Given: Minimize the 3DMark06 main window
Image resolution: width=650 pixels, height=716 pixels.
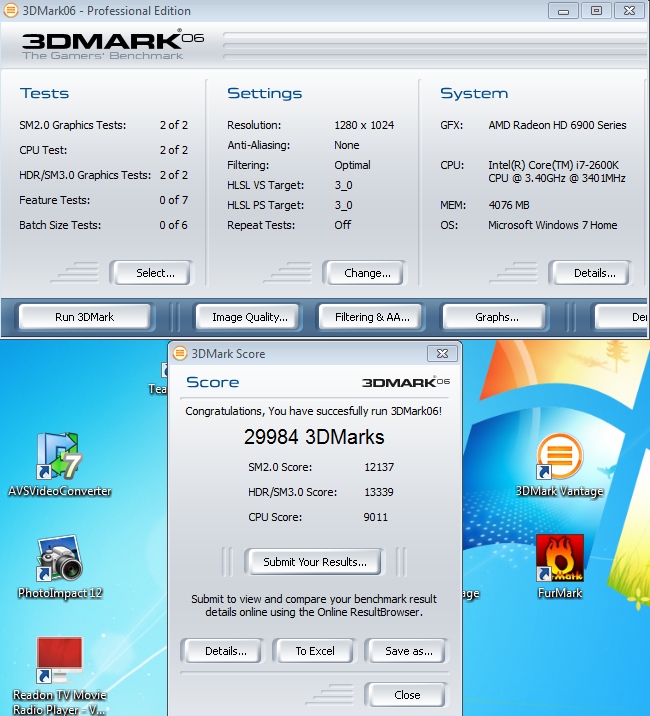Looking at the screenshot, I should coord(563,11).
